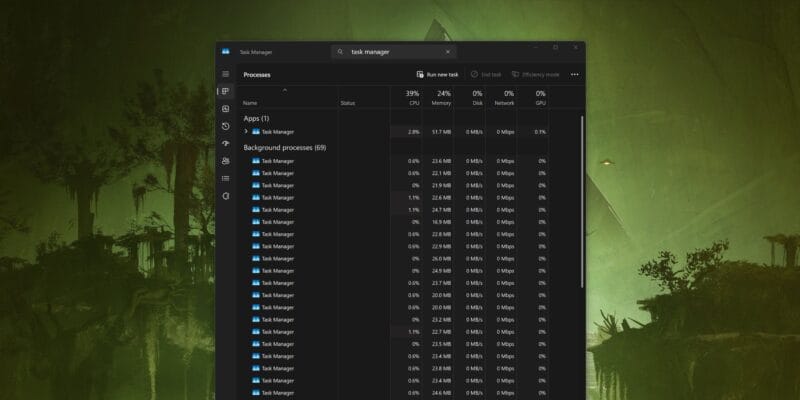Viewport: 800px width, 400px height.
Task: Click the process icon in the 22.9 MB row
Action: click(x=256, y=246)
